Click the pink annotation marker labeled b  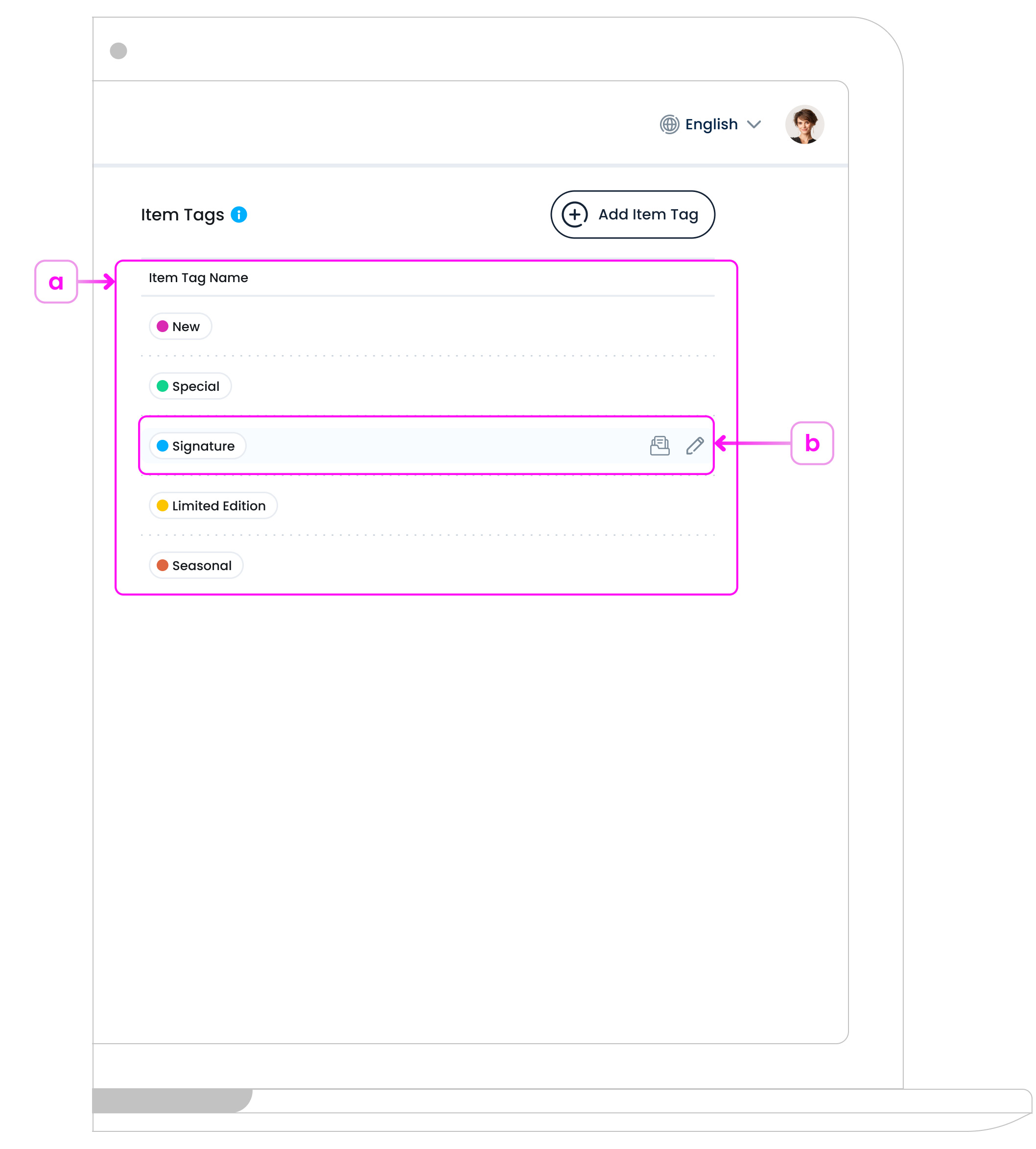812,443
